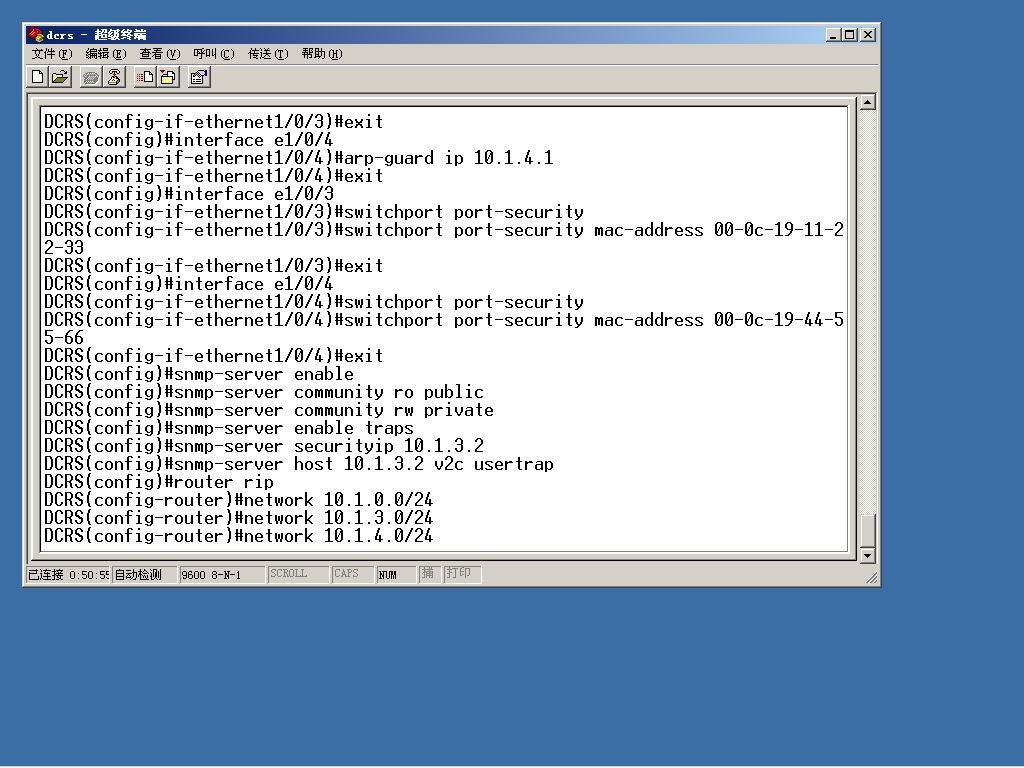This screenshot has height=768, width=1024.
Task: Click the 'arp-guard ip 10.1.4.1' terminal line
Action: [x=298, y=158]
